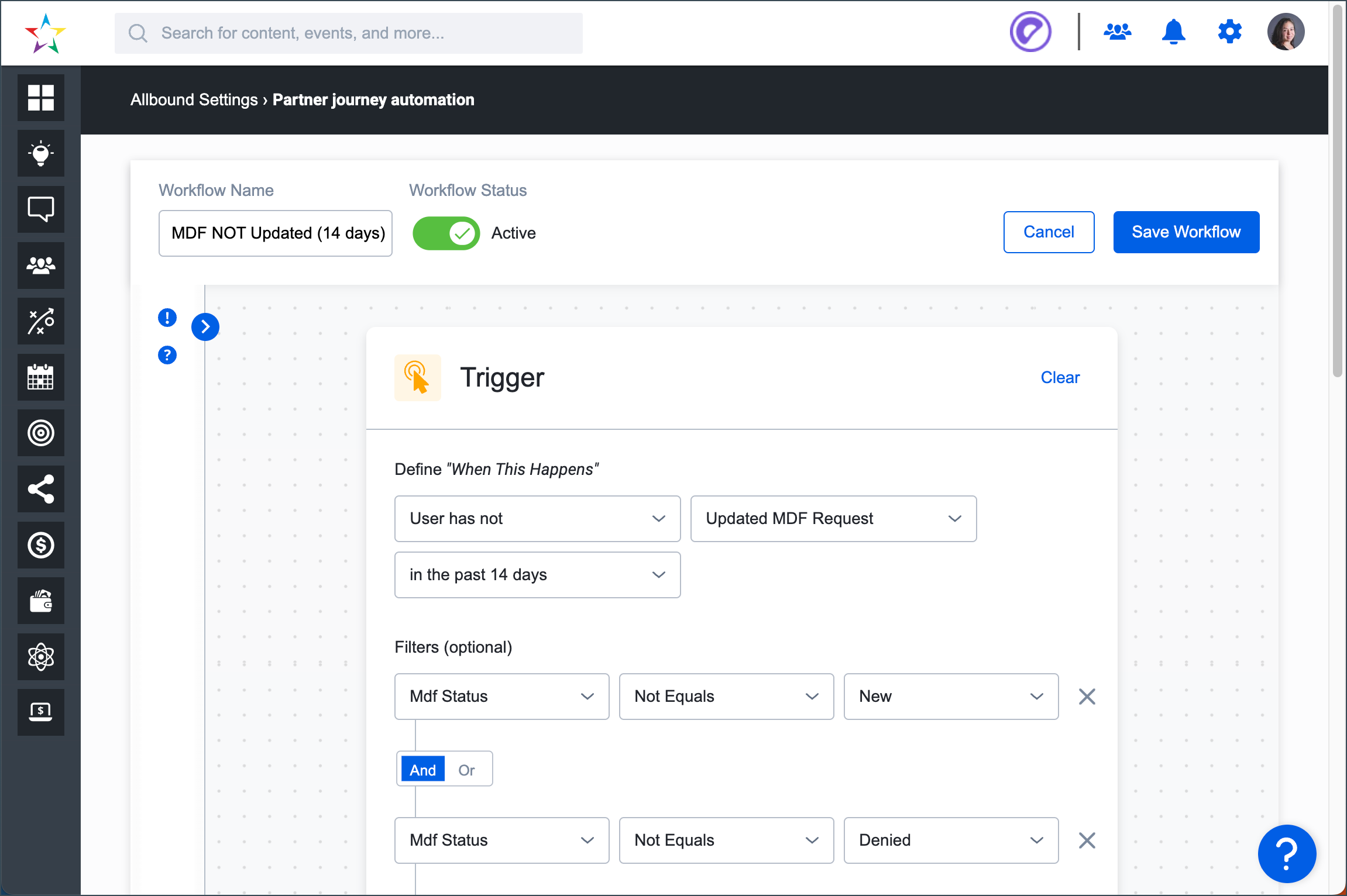Open dollar coin icon in sidebar
This screenshot has height=896, width=1347.
pos(41,545)
